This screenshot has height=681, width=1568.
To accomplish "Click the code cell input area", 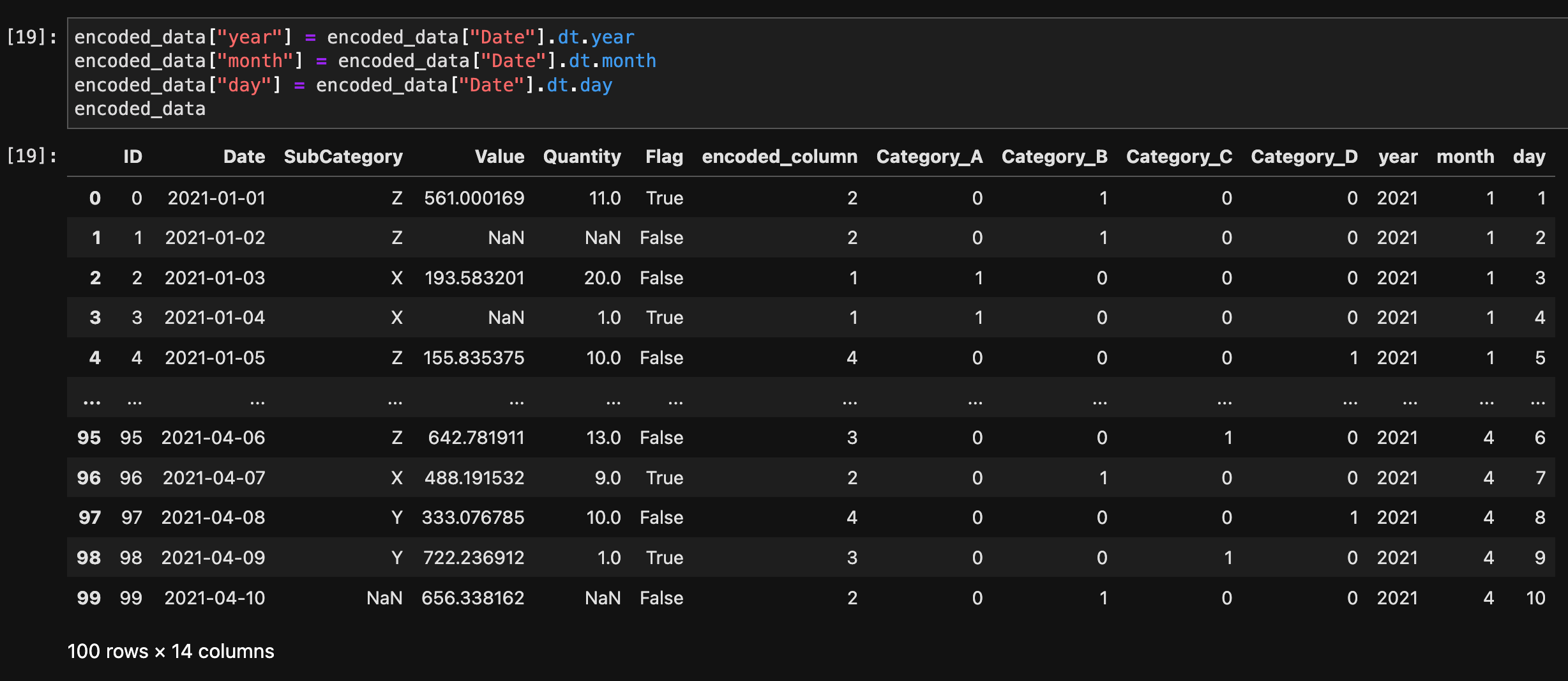I will coord(817,73).
